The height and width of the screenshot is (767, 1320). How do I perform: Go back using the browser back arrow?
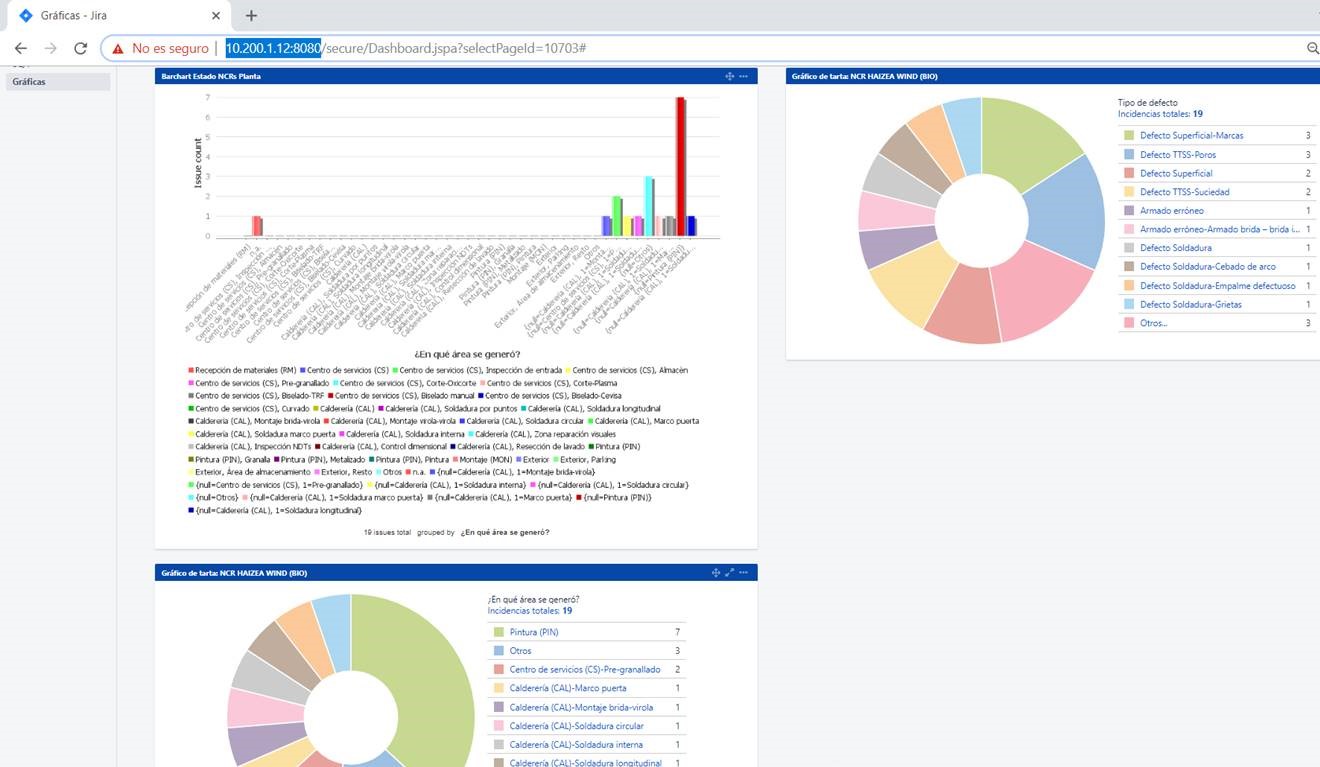click(x=21, y=48)
